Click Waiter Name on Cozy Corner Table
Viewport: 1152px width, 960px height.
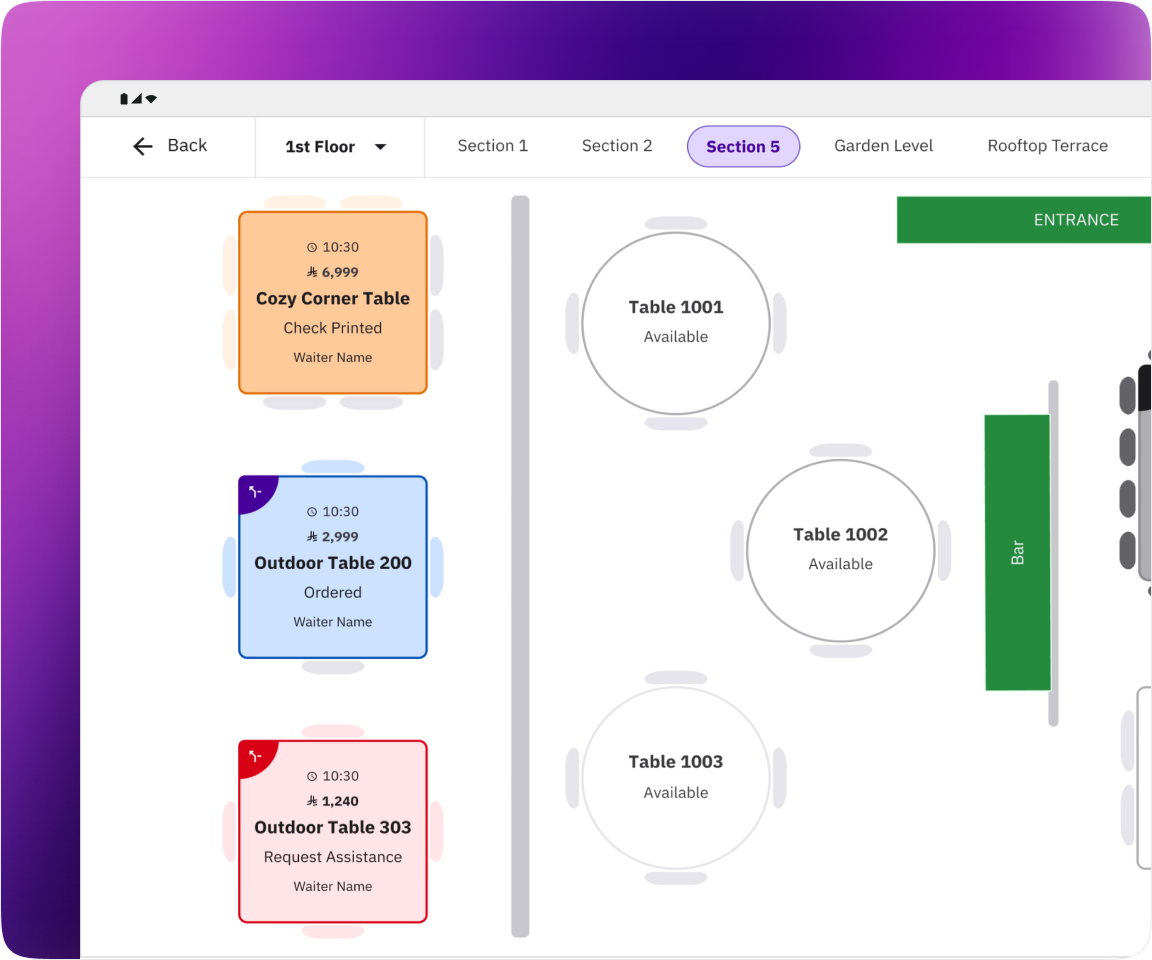pos(333,358)
